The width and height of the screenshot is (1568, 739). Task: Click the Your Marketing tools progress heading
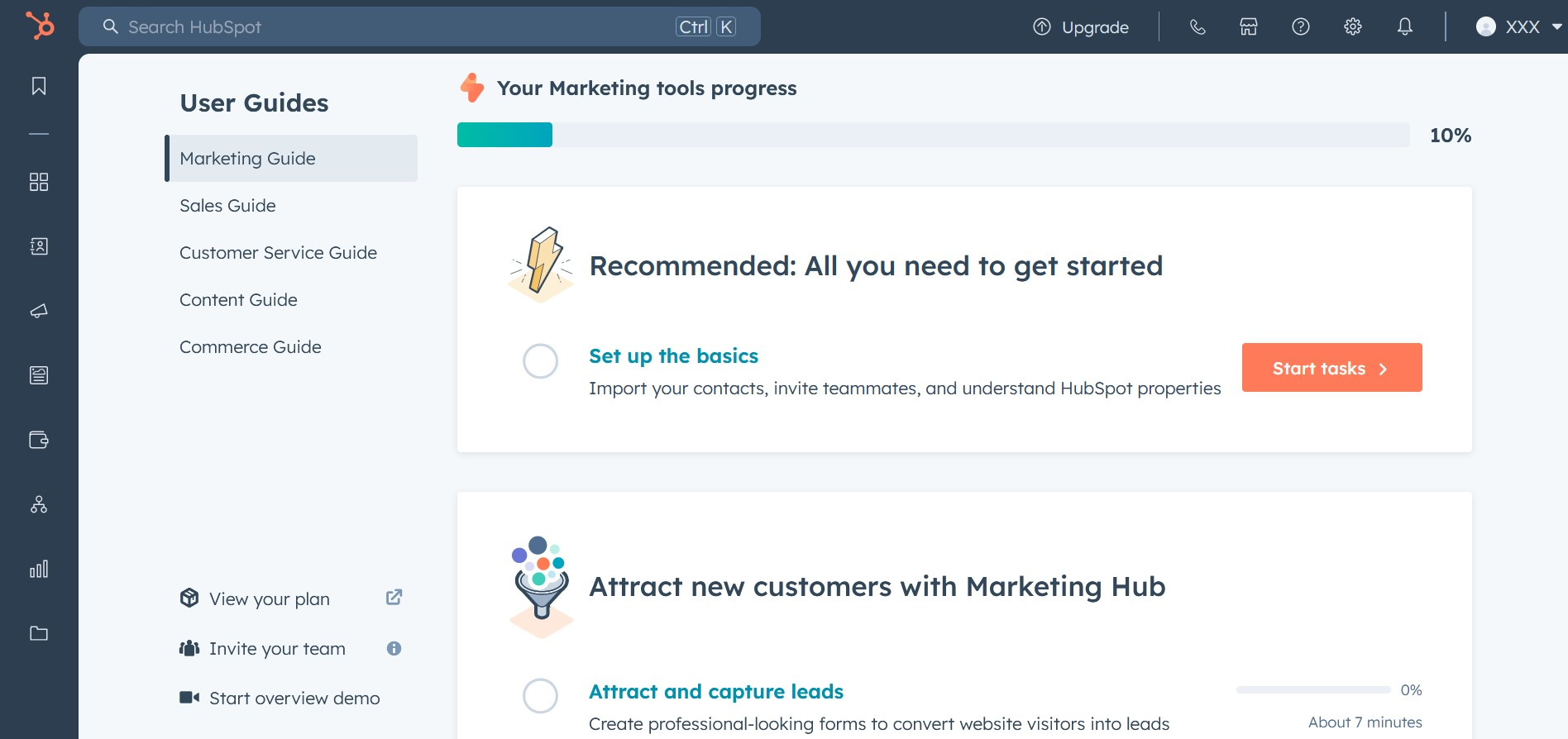click(x=647, y=88)
